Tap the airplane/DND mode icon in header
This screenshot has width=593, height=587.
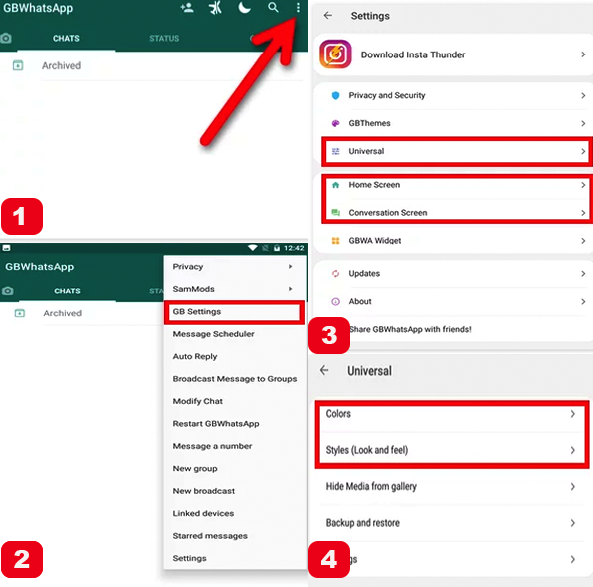(x=216, y=8)
